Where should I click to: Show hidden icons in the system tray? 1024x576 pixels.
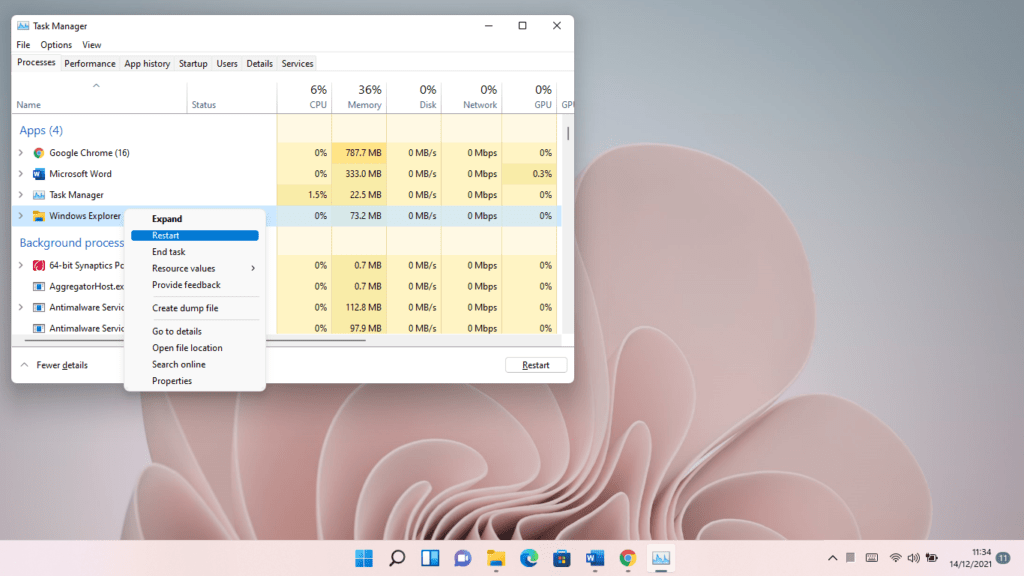pyautogui.click(x=833, y=557)
